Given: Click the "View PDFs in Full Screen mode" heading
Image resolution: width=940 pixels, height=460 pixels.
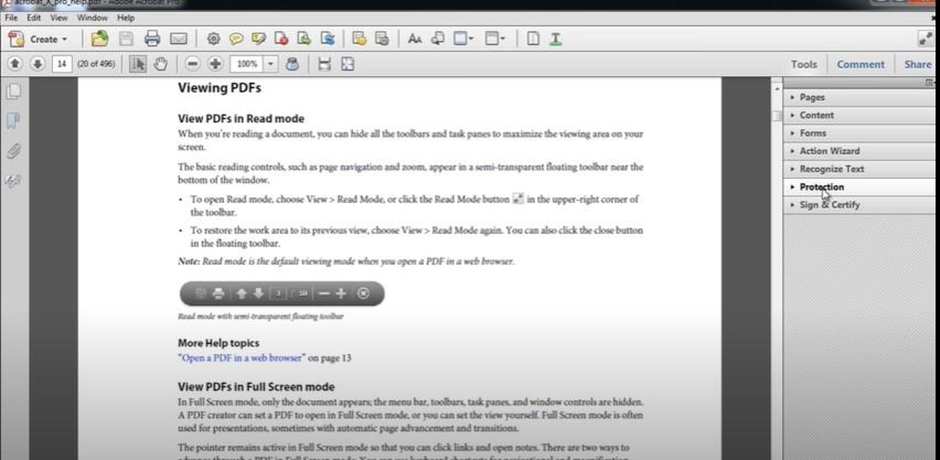Looking at the screenshot, I should coord(256,387).
